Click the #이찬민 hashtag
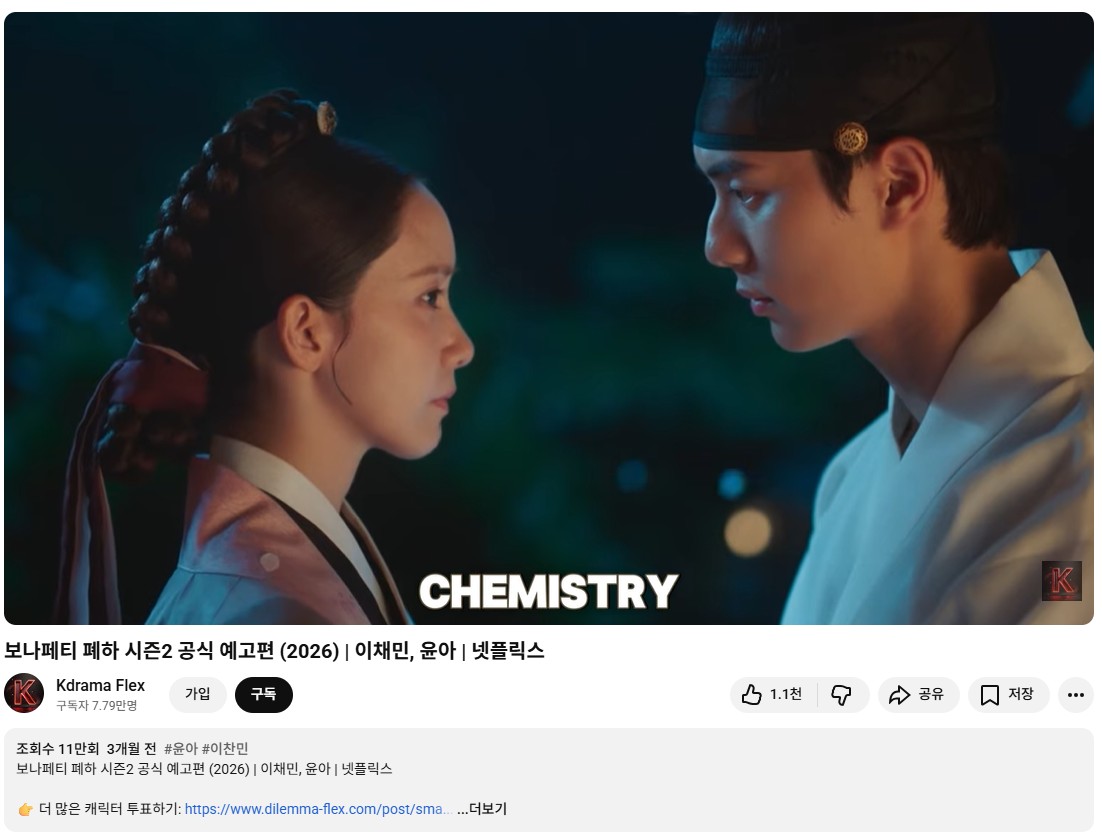Viewport: 1102px width, 839px height. (x=225, y=749)
